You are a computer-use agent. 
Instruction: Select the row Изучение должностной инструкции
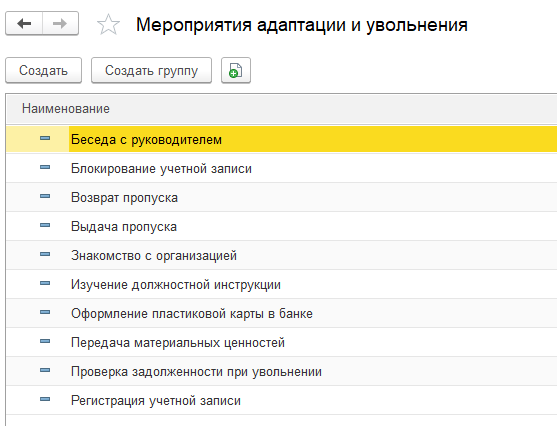point(281,284)
